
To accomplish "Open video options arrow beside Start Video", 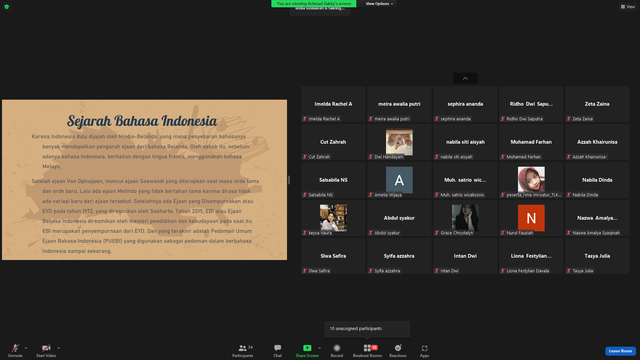I will coord(59,348).
